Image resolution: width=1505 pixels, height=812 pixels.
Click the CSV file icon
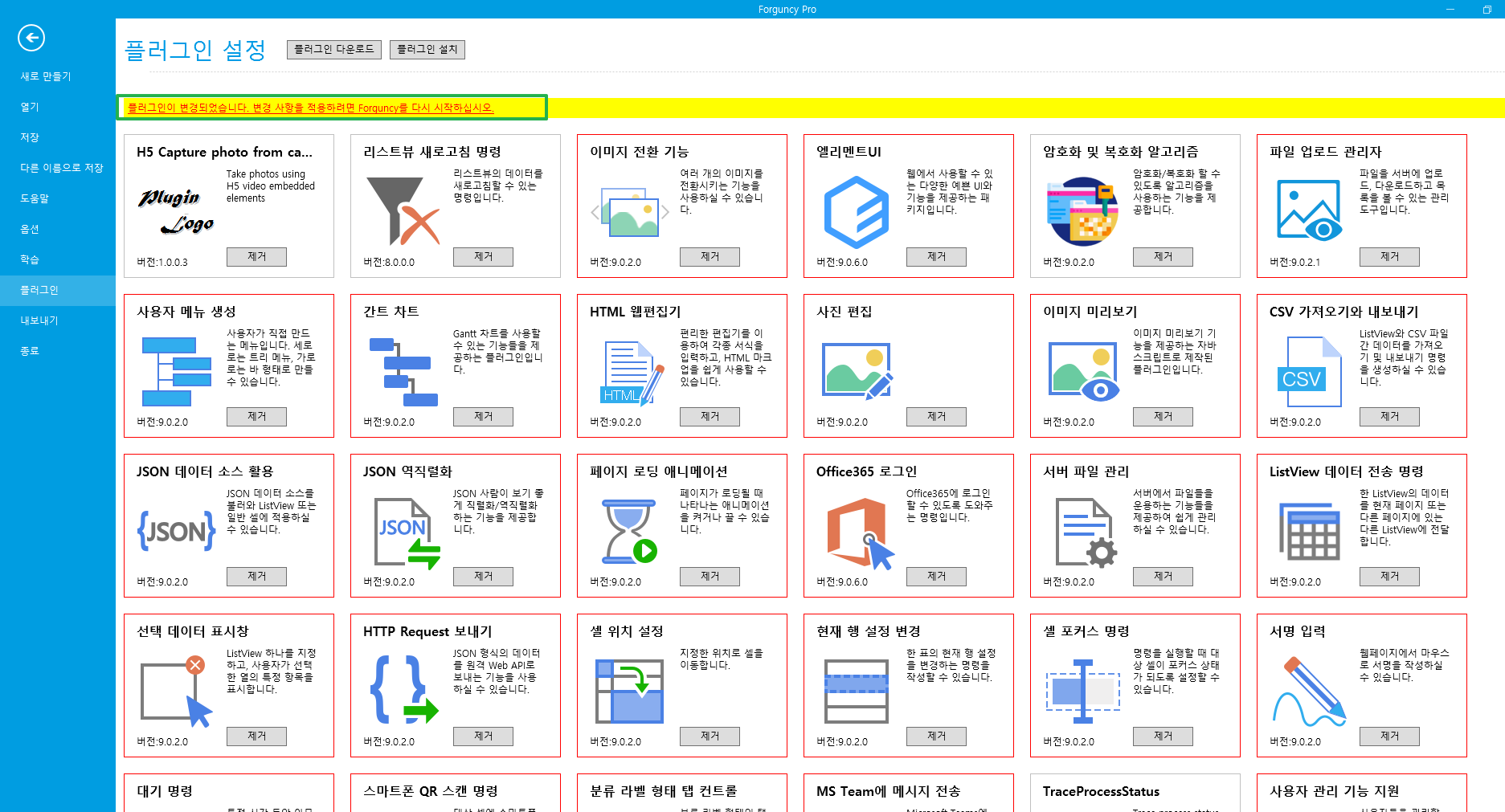click(x=1310, y=372)
